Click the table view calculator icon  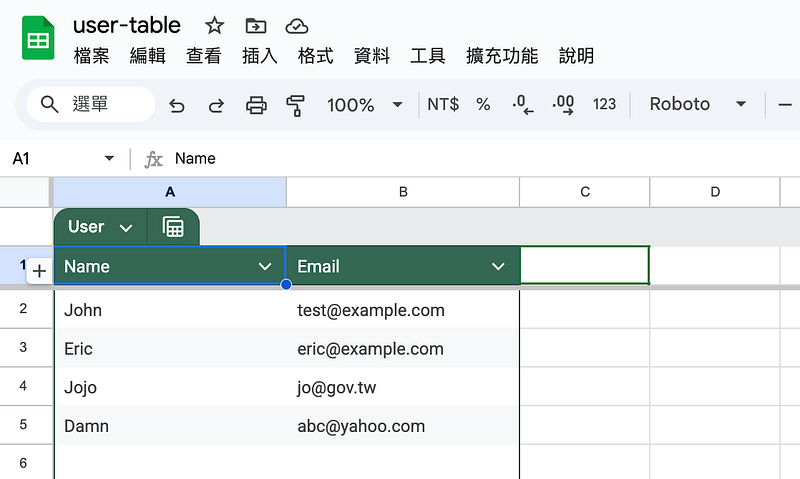[x=173, y=226]
